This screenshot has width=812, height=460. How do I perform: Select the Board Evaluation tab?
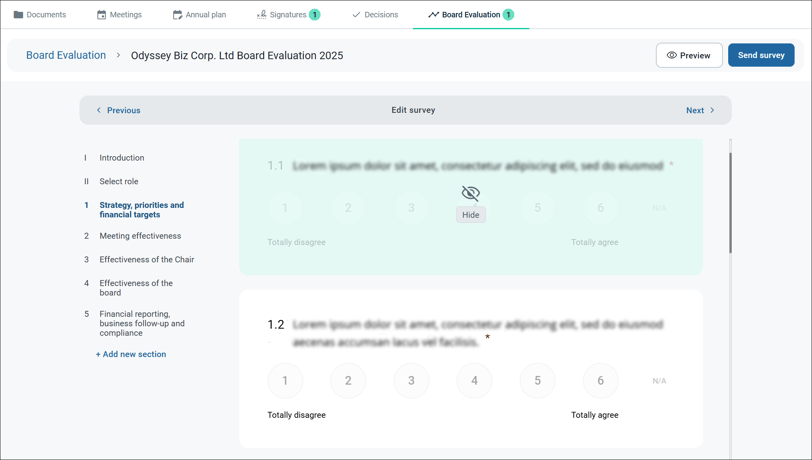[x=471, y=15]
